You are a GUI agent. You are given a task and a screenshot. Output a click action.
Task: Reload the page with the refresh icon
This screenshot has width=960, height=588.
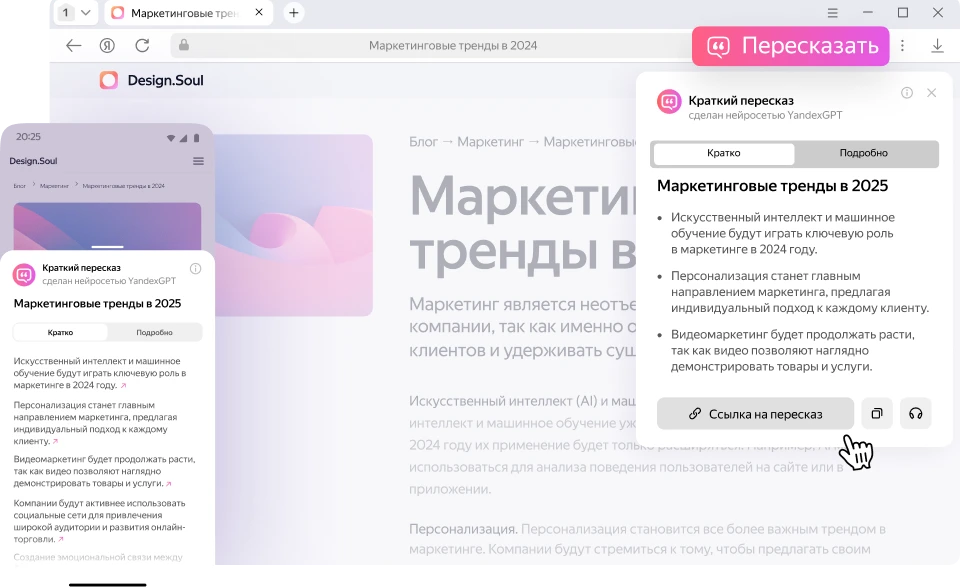(142, 45)
